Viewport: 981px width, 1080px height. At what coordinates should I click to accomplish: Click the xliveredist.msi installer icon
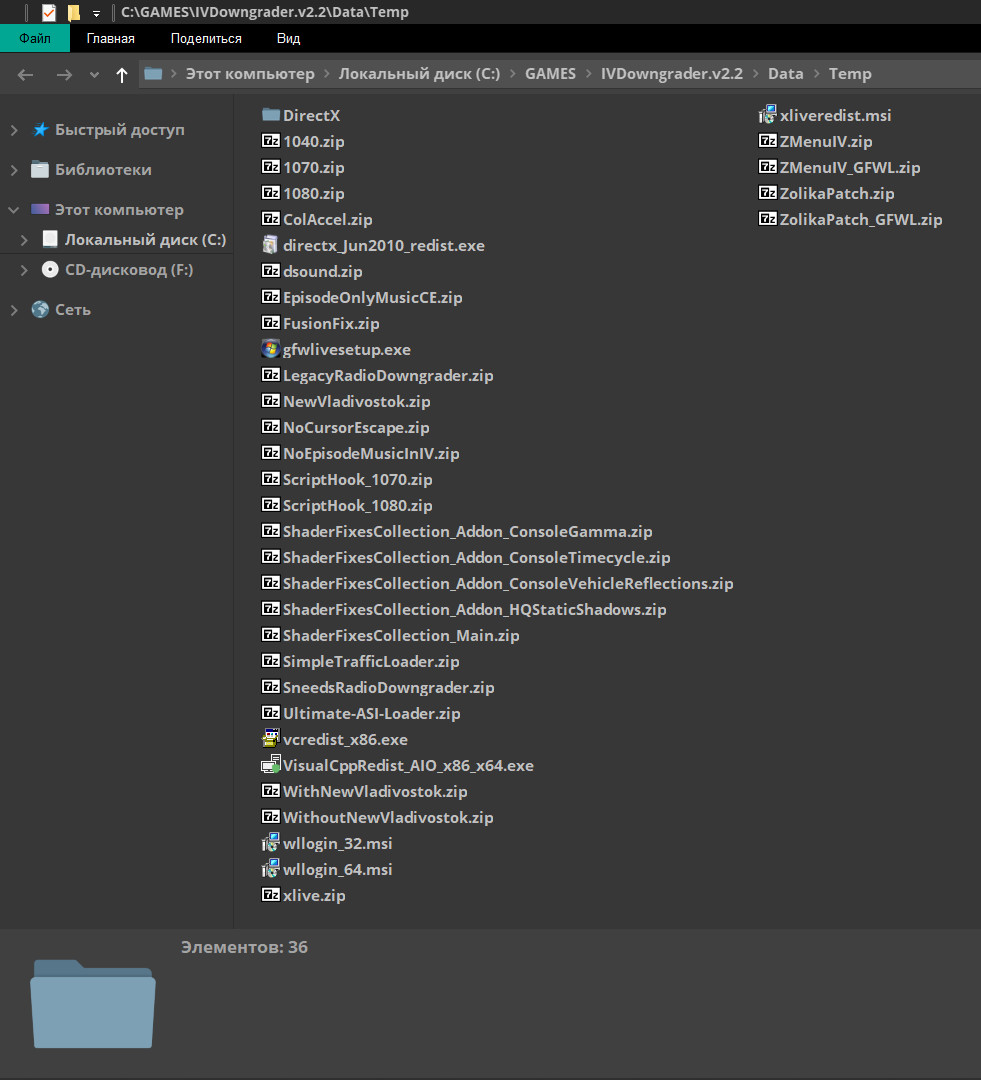767,114
